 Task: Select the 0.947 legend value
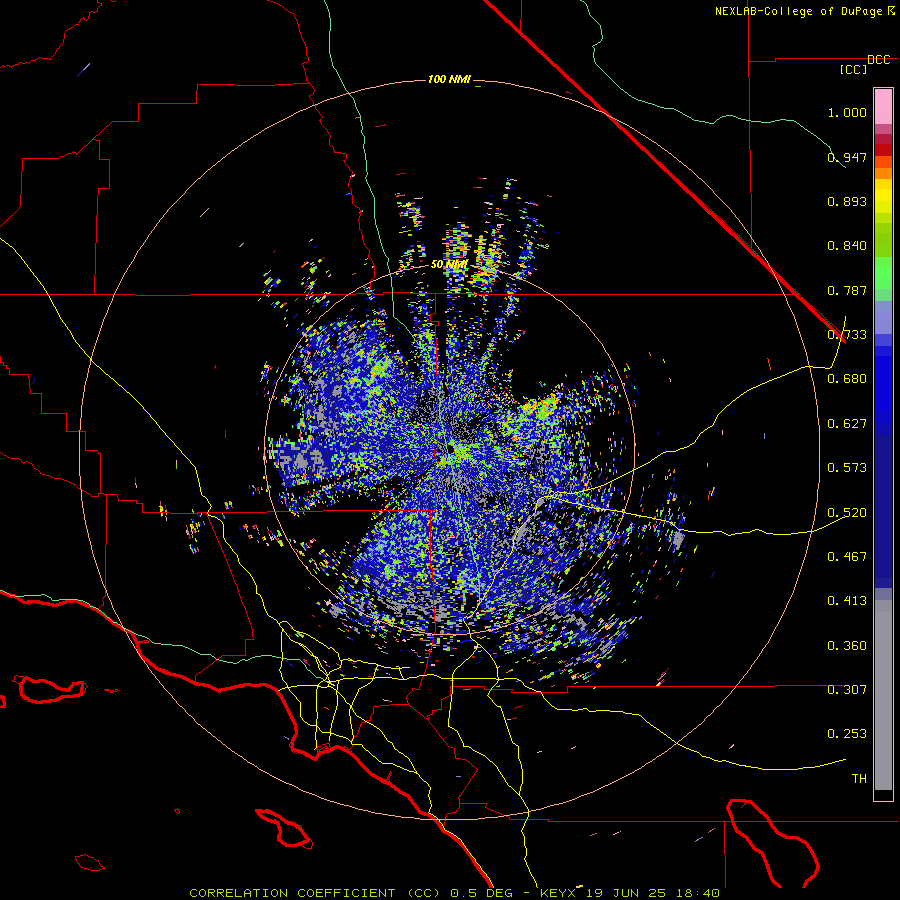click(x=847, y=157)
